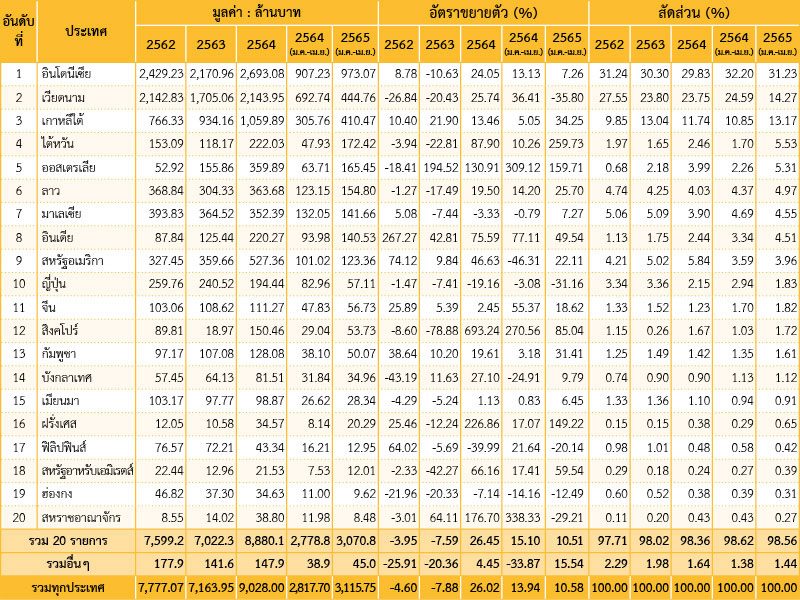Select Indonesia's 2564 value 2,693.08

pyautogui.click(x=262, y=74)
